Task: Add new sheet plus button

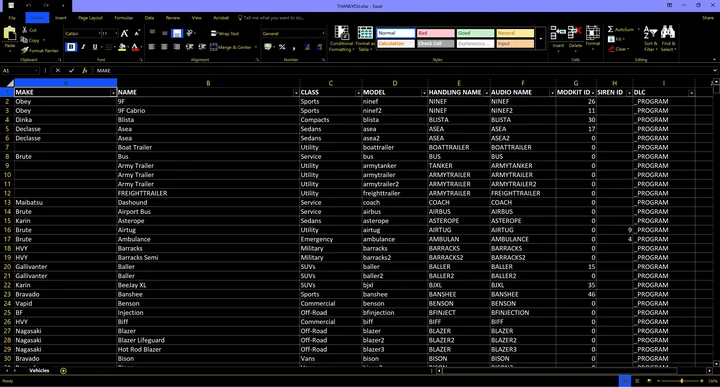Action: [x=63, y=370]
